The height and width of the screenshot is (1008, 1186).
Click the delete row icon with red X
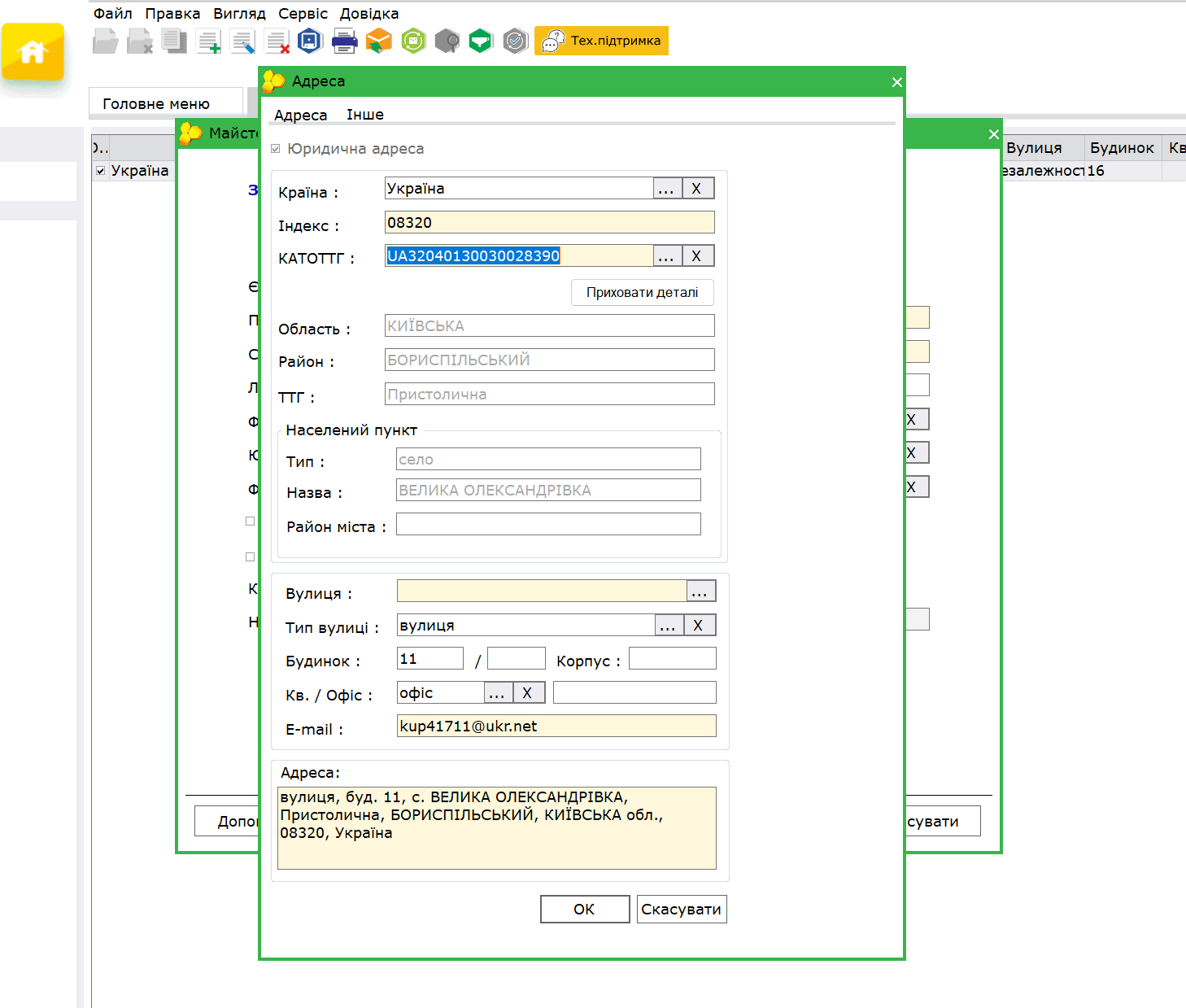277,41
